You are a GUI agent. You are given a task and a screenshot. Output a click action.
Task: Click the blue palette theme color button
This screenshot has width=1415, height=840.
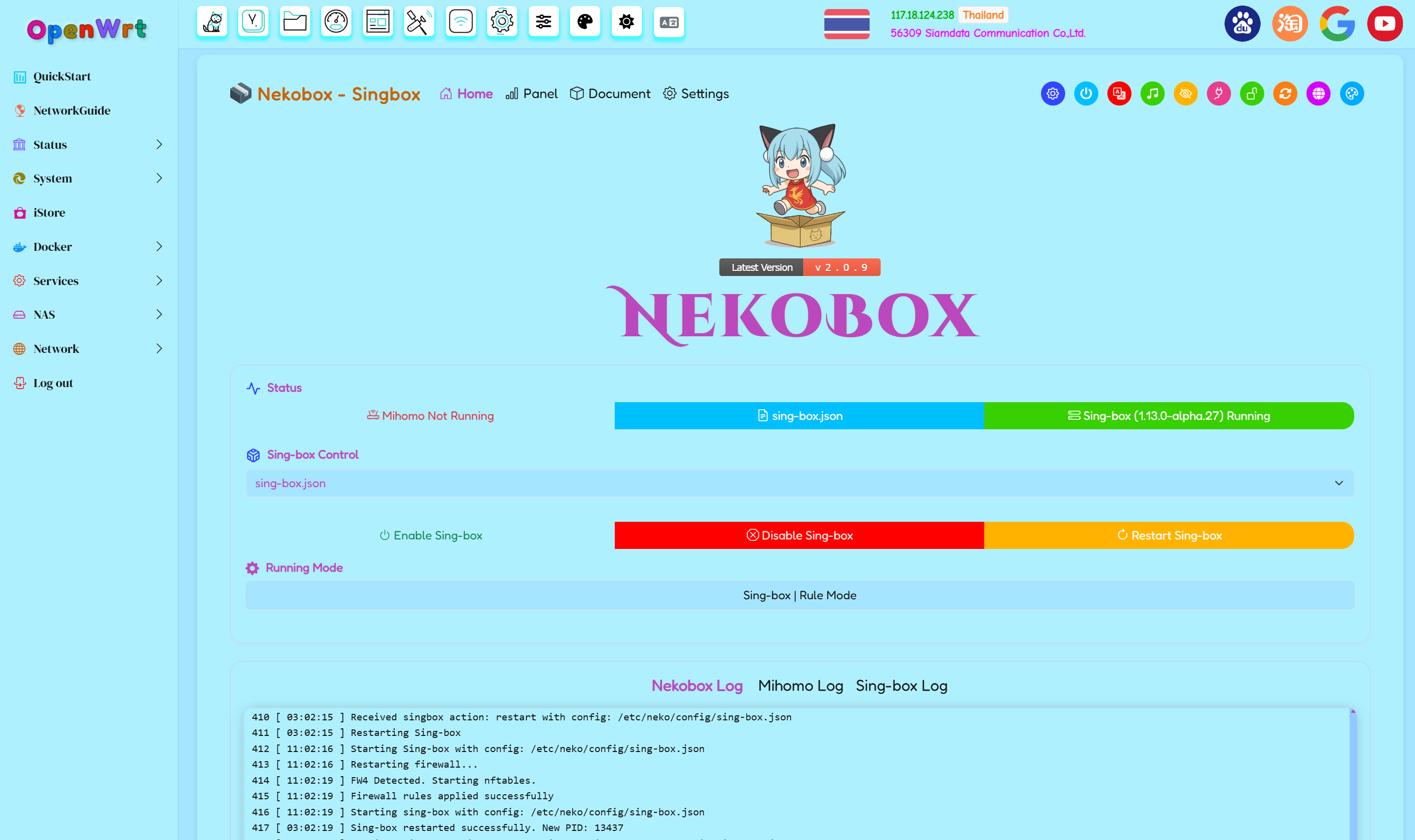[1352, 94]
